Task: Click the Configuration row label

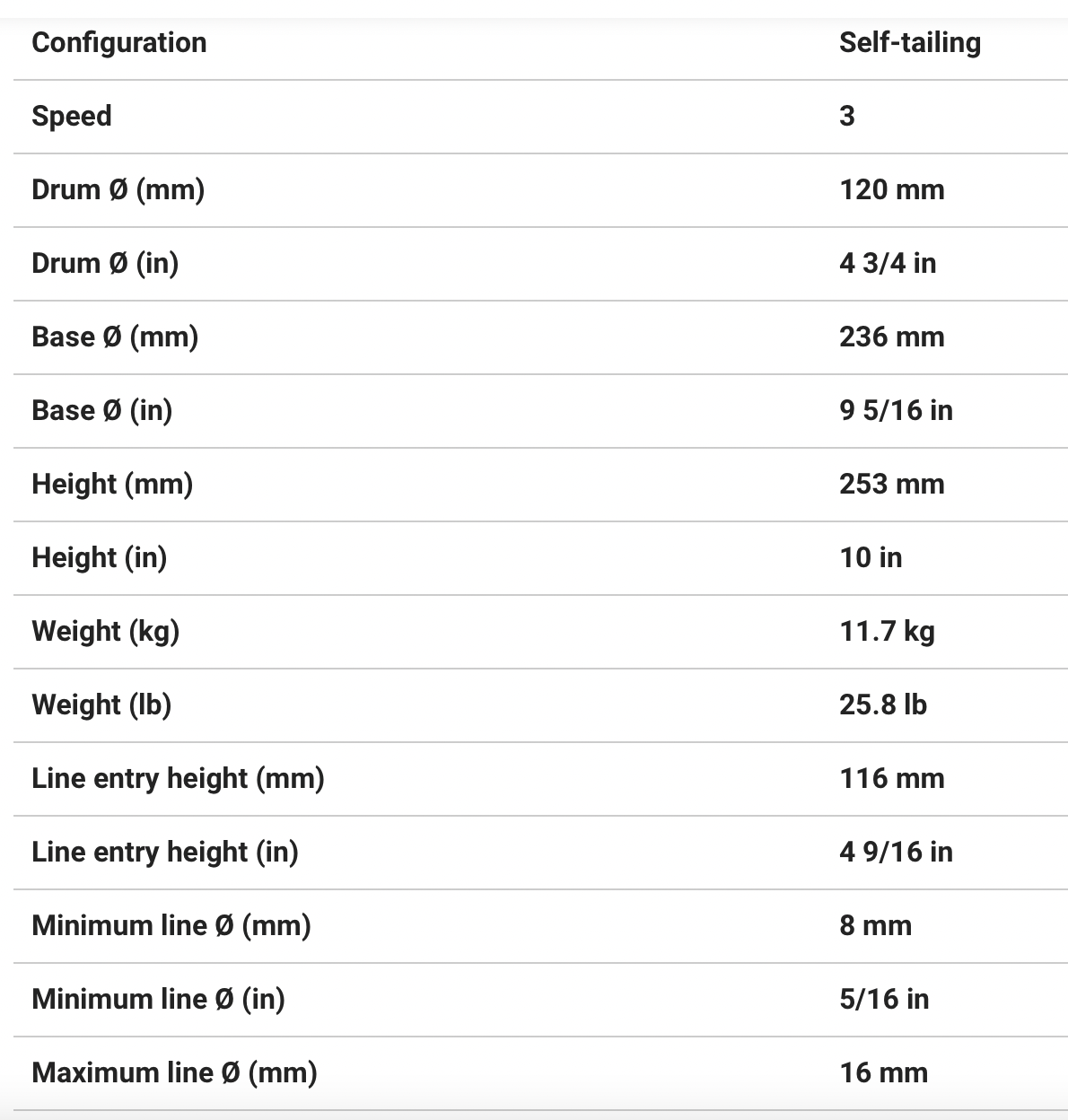Action: click(x=119, y=42)
